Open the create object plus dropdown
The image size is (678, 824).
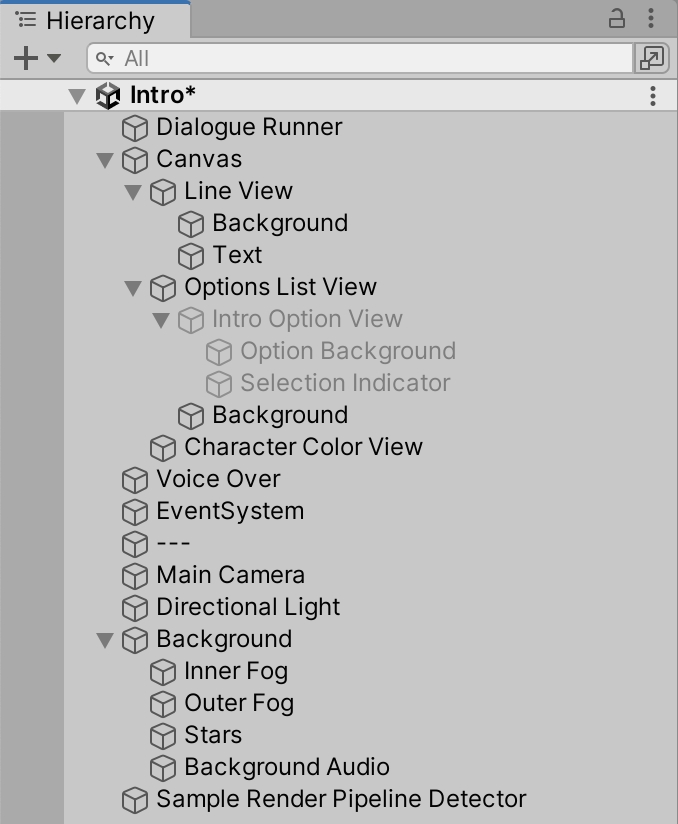click(x=36, y=58)
